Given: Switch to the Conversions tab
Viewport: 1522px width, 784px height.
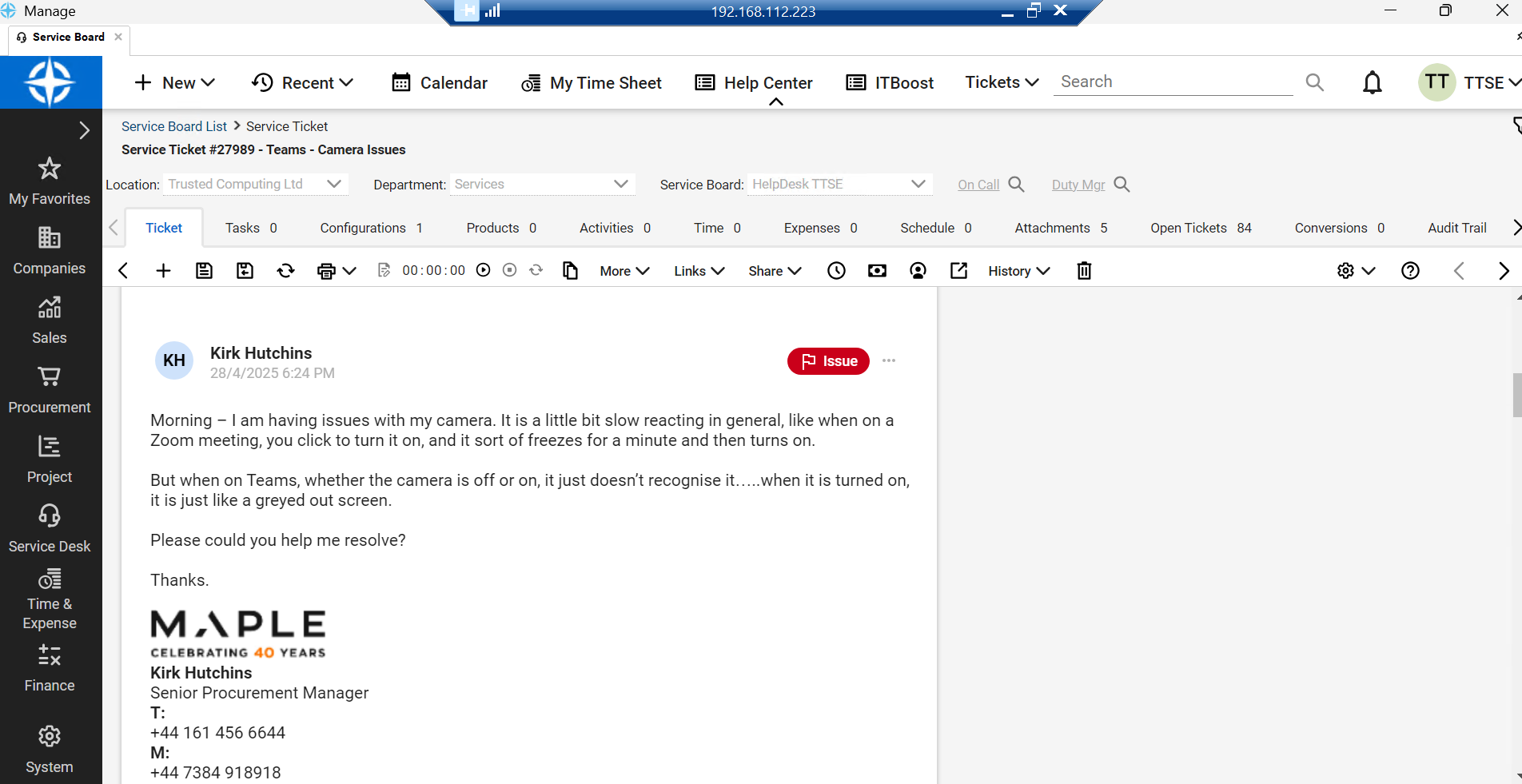Looking at the screenshot, I should 1340,228.
